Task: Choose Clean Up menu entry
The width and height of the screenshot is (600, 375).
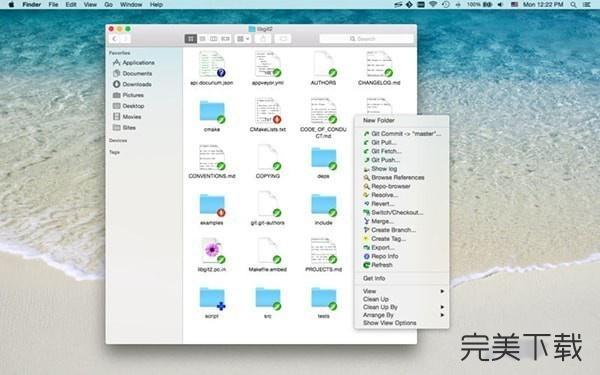Action: click(x=402, y=299)
